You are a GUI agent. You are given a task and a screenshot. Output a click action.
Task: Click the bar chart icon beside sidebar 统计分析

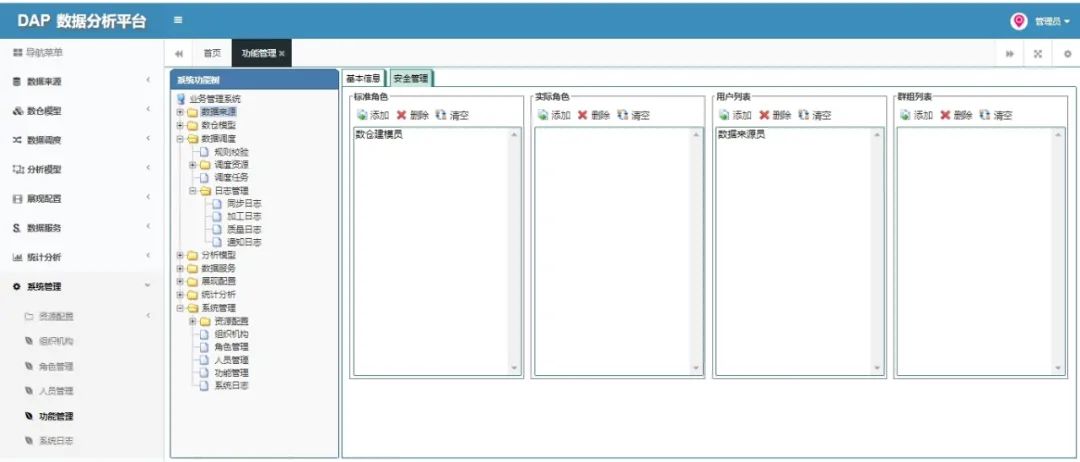click(x=18, y=257)
